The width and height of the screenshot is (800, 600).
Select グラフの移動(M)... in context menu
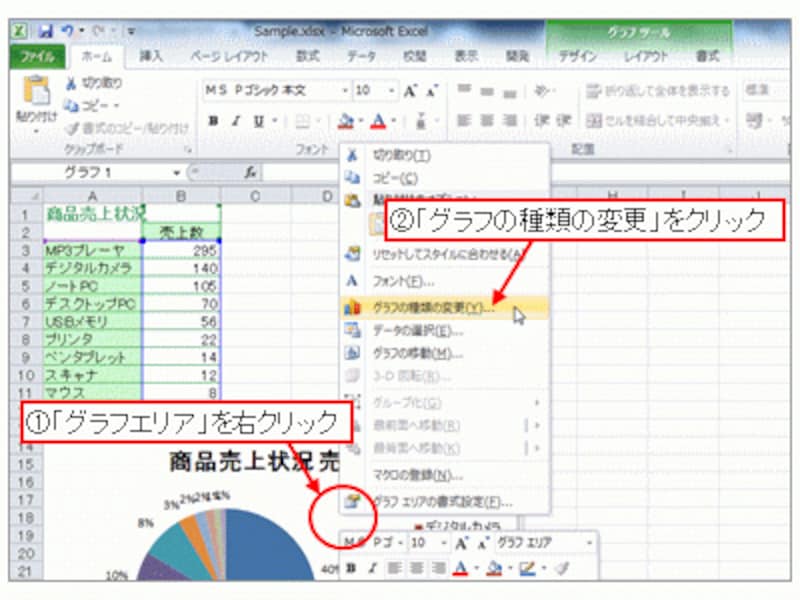point(445,354)
